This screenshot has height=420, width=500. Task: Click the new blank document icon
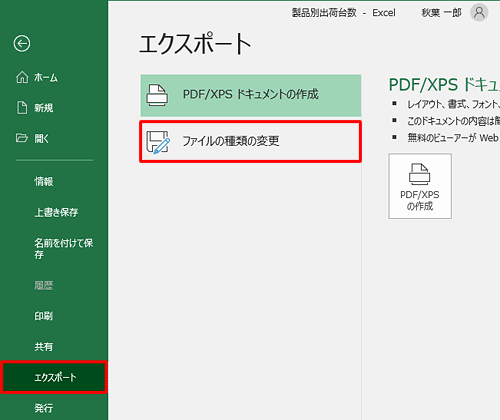[x=22, y=108]
